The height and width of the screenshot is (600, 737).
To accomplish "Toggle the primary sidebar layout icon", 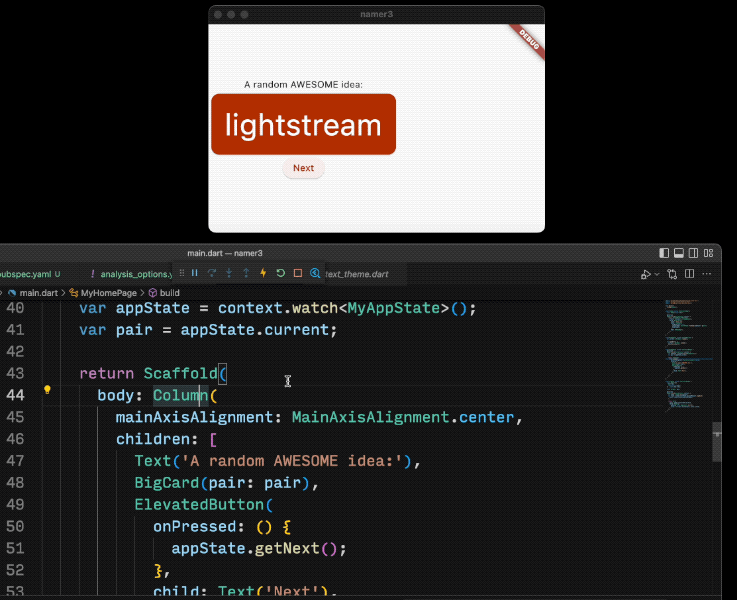I will click(665, 253).
